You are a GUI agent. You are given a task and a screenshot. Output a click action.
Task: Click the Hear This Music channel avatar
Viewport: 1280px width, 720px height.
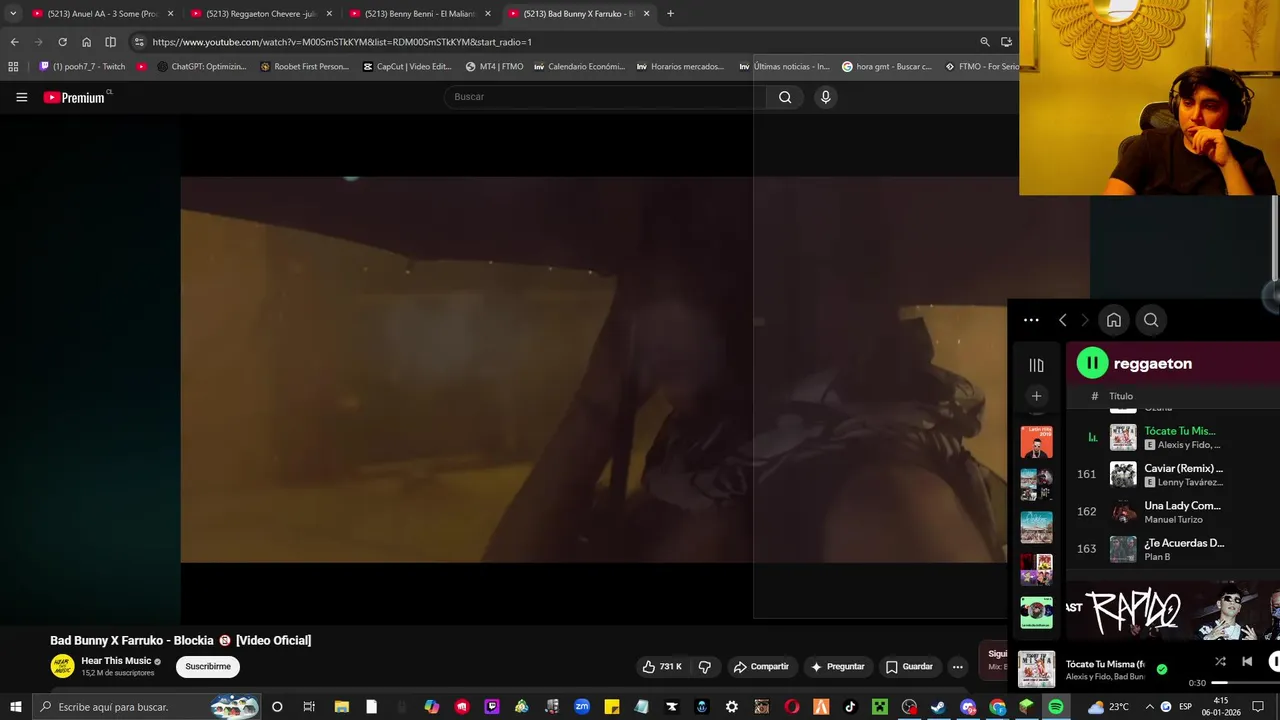[62, 666]
